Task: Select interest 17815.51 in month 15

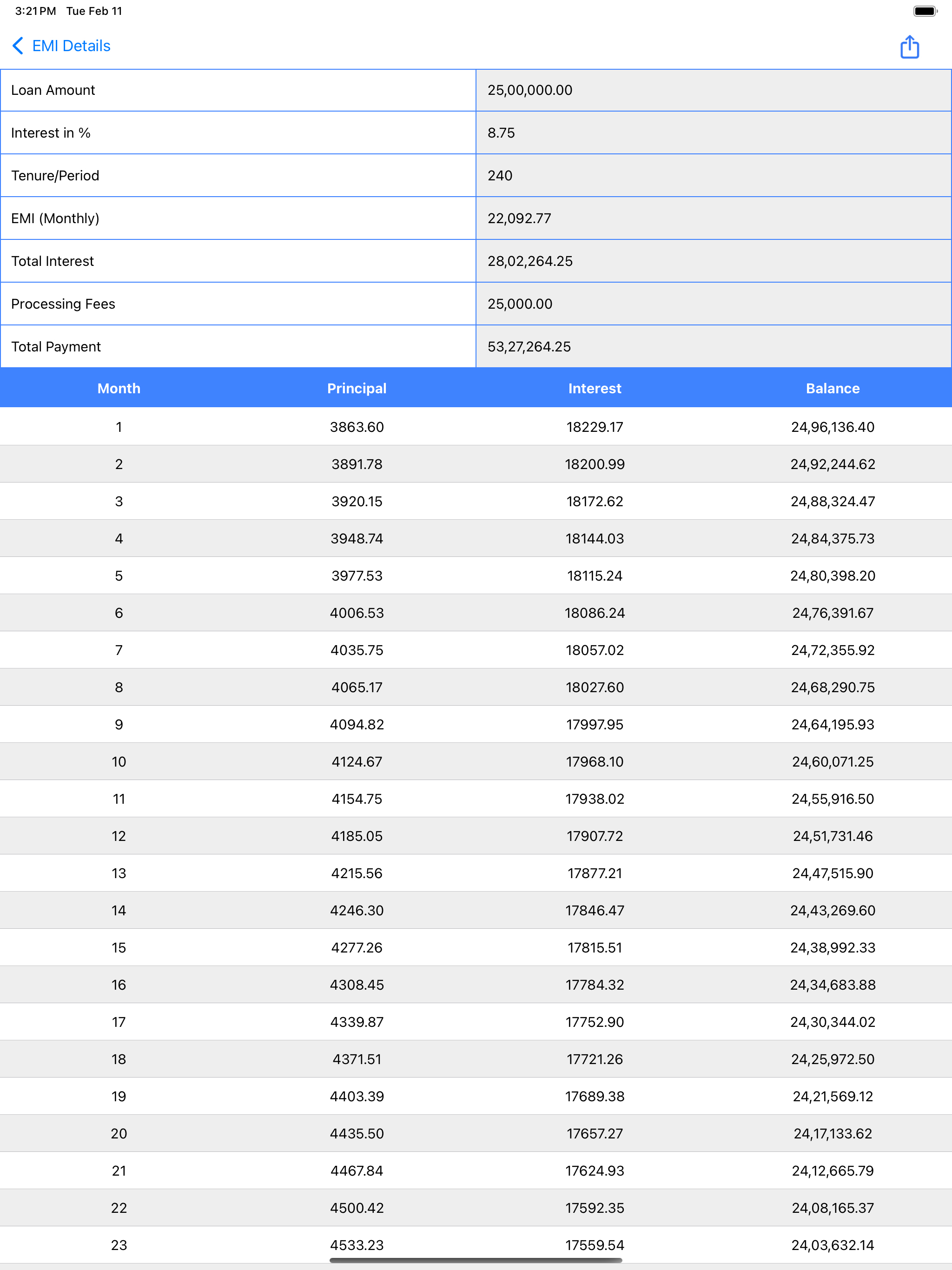Action: (595, 947)
